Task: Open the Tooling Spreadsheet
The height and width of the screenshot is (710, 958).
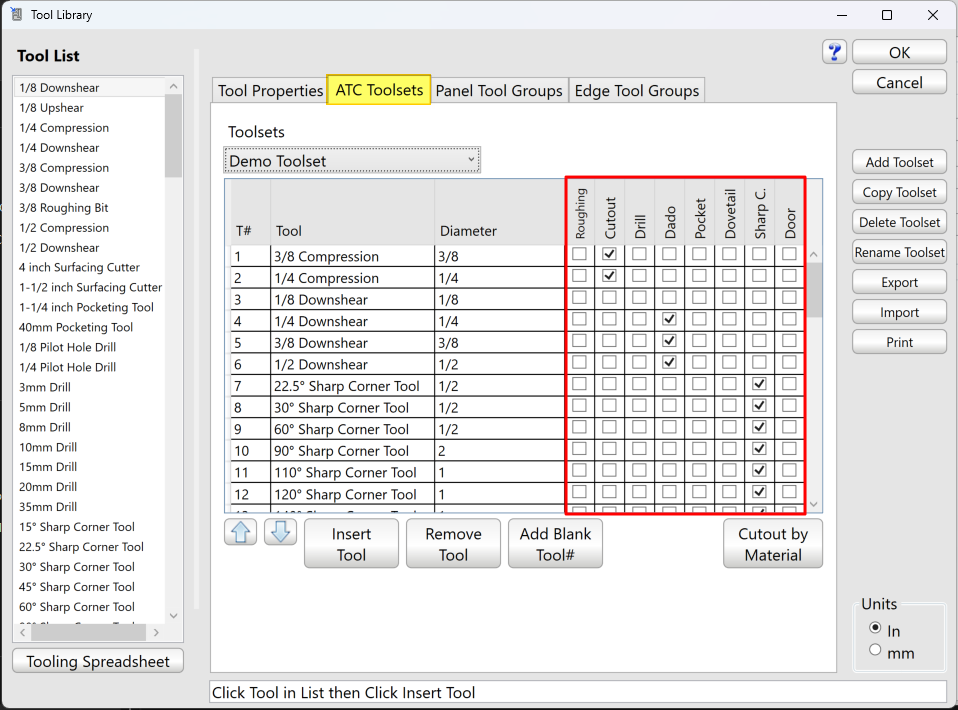Action: 98,661
